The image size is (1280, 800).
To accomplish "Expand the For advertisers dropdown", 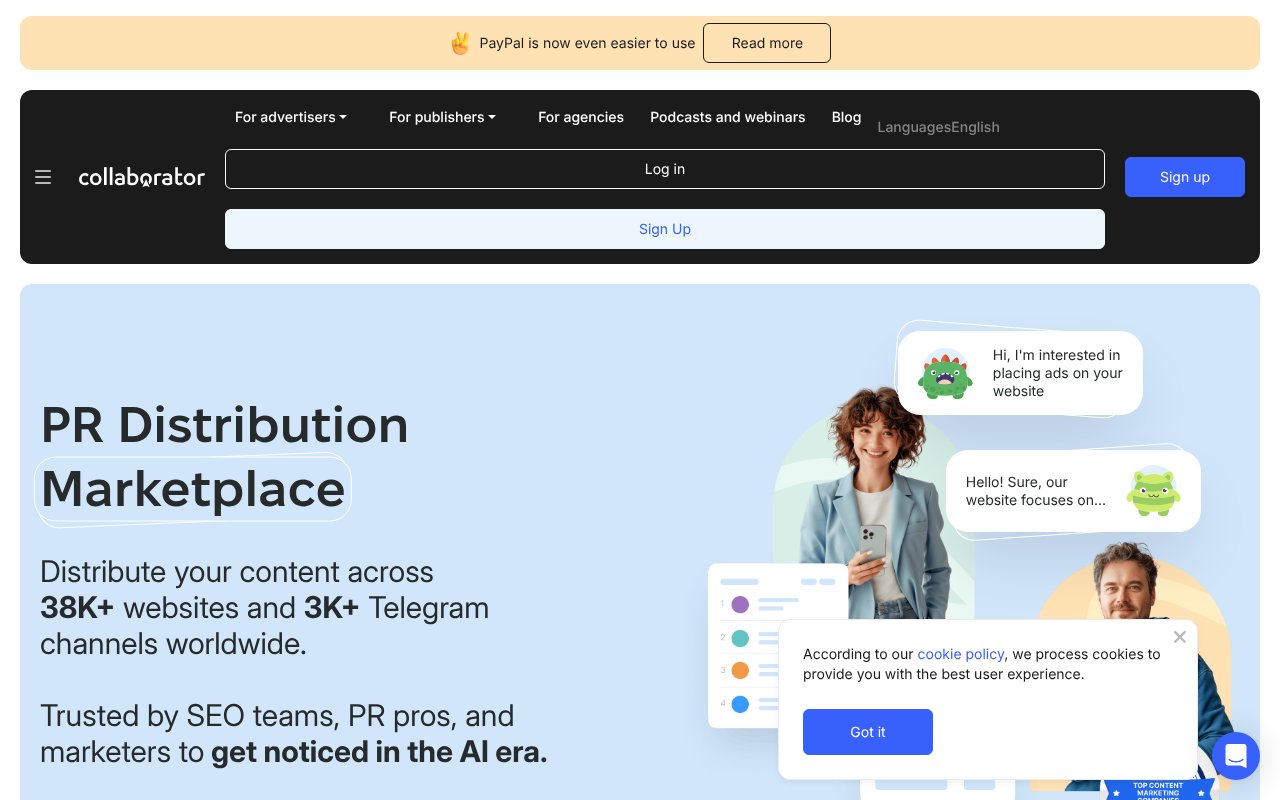I will tap(290, 117).
